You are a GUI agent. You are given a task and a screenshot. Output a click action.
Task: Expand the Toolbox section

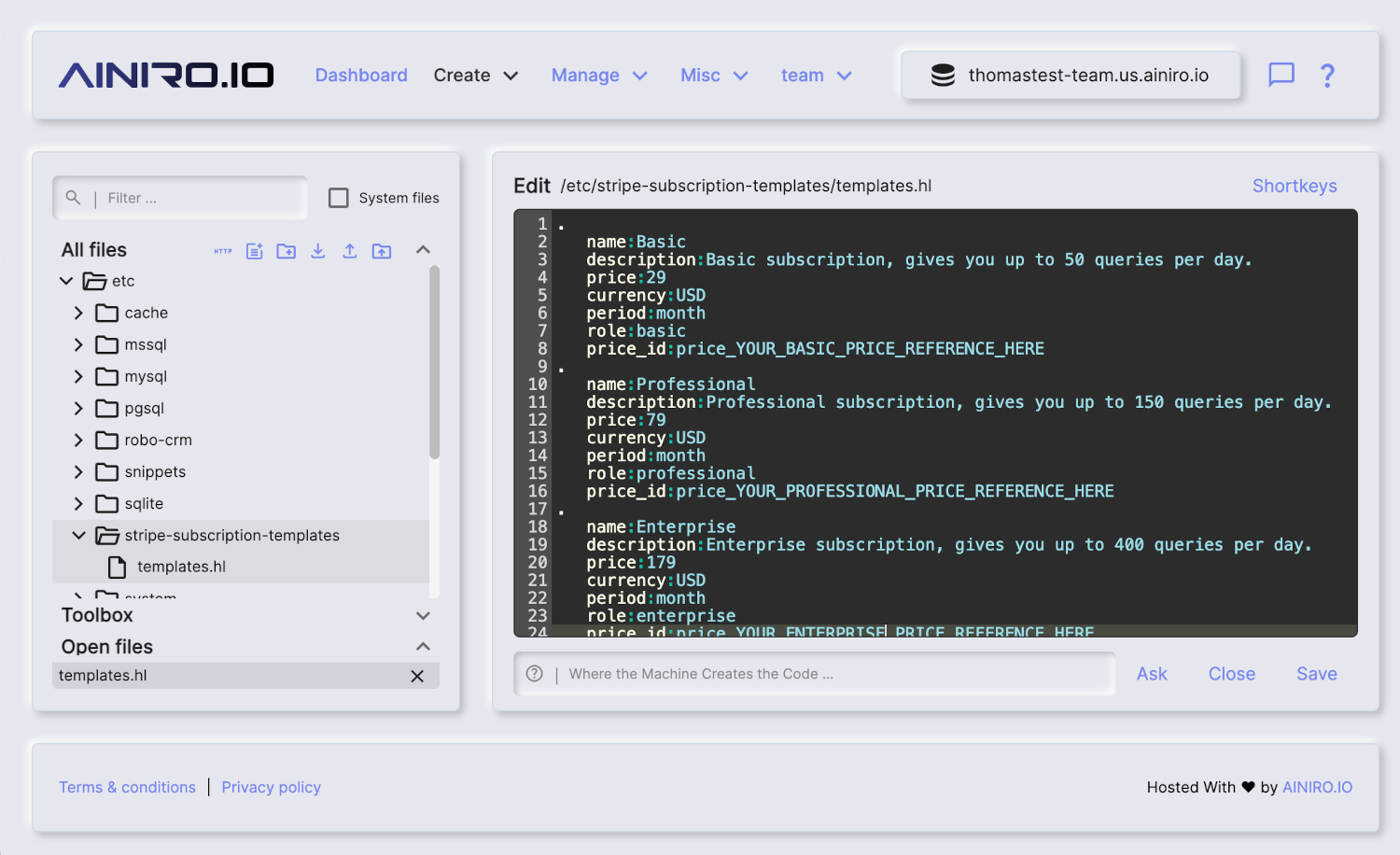pos(423,615)
